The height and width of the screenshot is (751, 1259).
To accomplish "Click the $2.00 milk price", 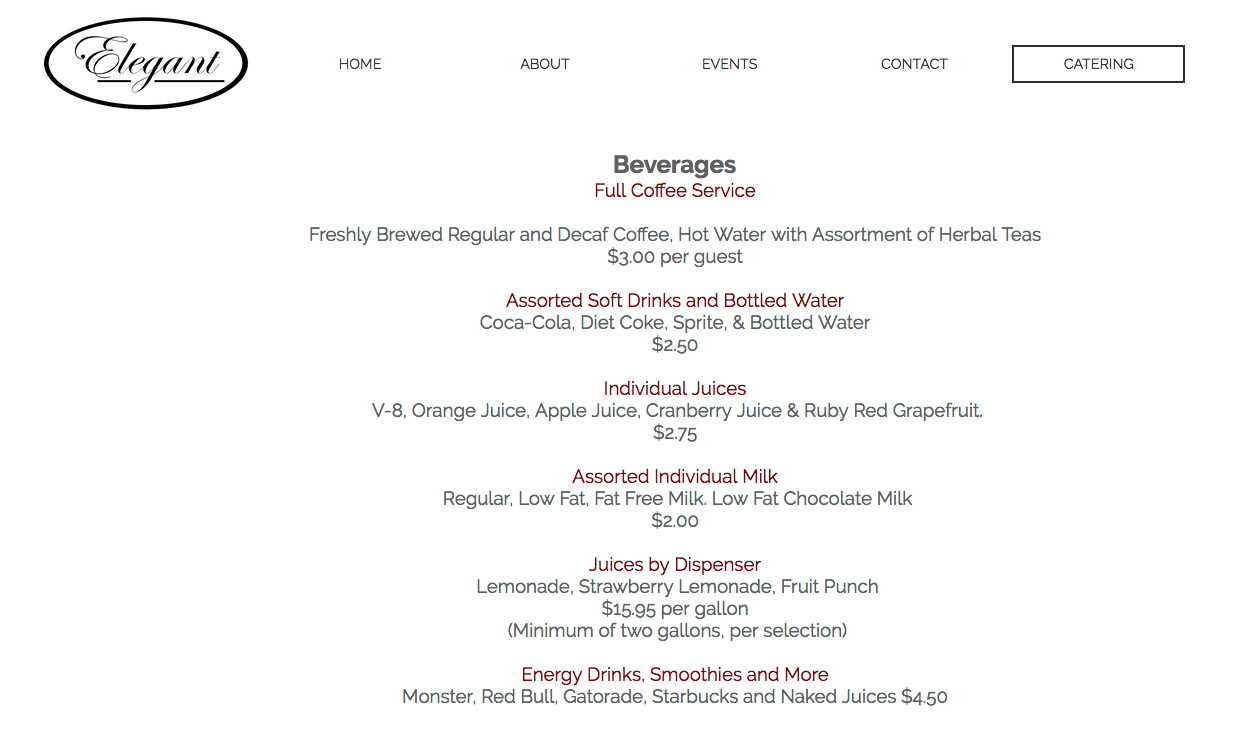I will (674, 521).
